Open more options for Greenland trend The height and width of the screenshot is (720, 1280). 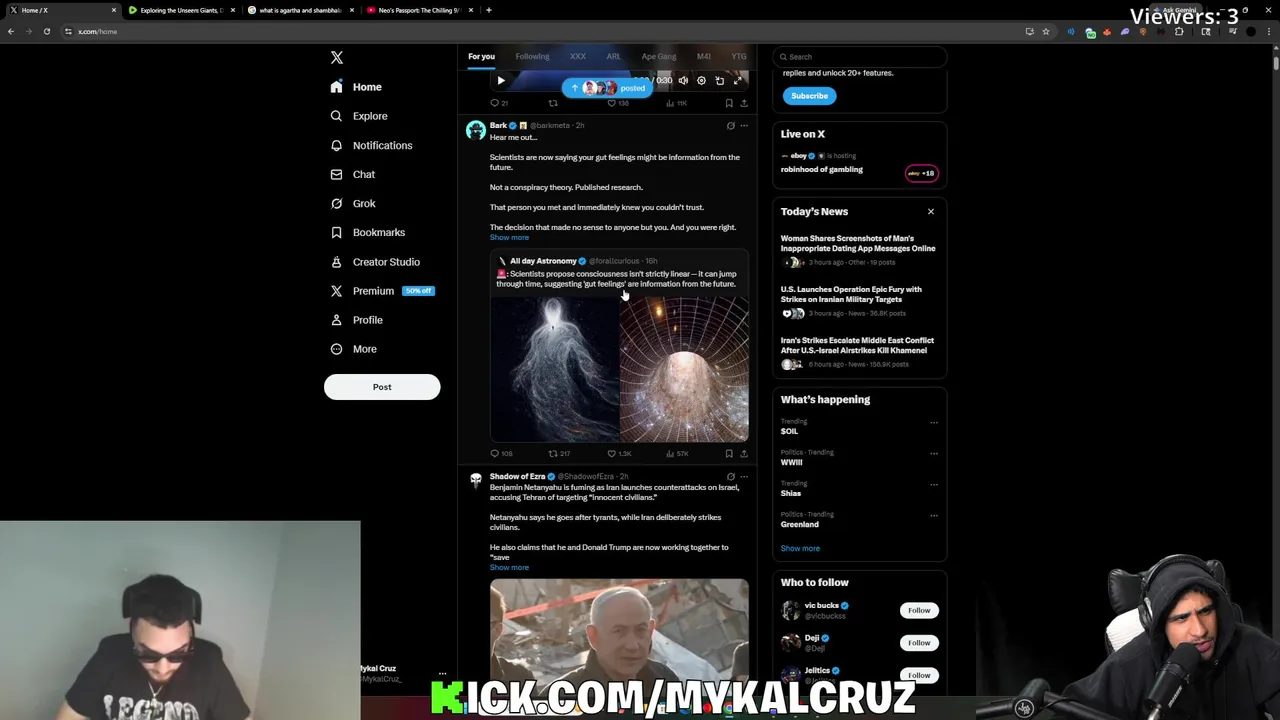[934, 515]
